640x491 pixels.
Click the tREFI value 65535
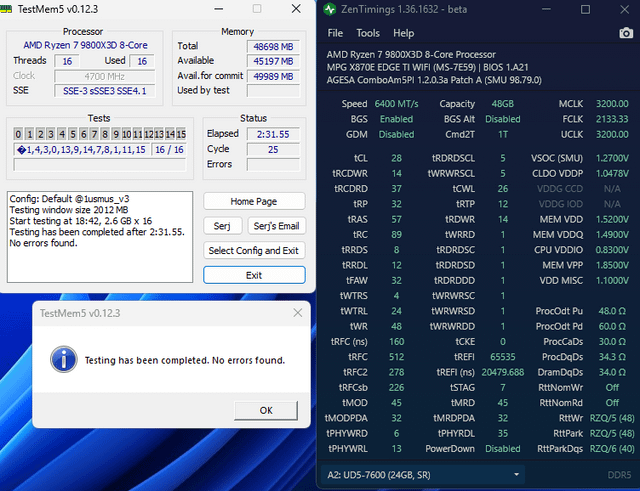pyautogui.click(x=502, y=357)
